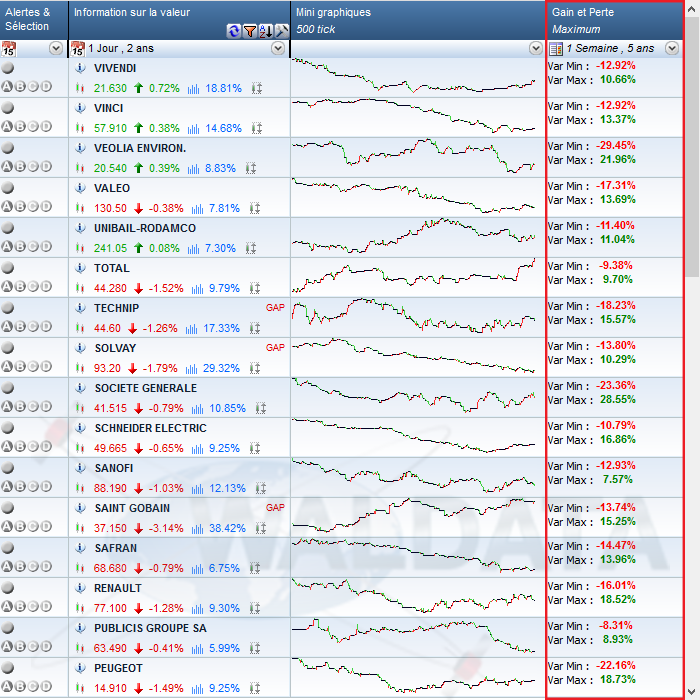Toggle the alert circle for UNIBAIL-RODAMCO
The width and height of the screenshot is (700, 700).
coord(8,228)
